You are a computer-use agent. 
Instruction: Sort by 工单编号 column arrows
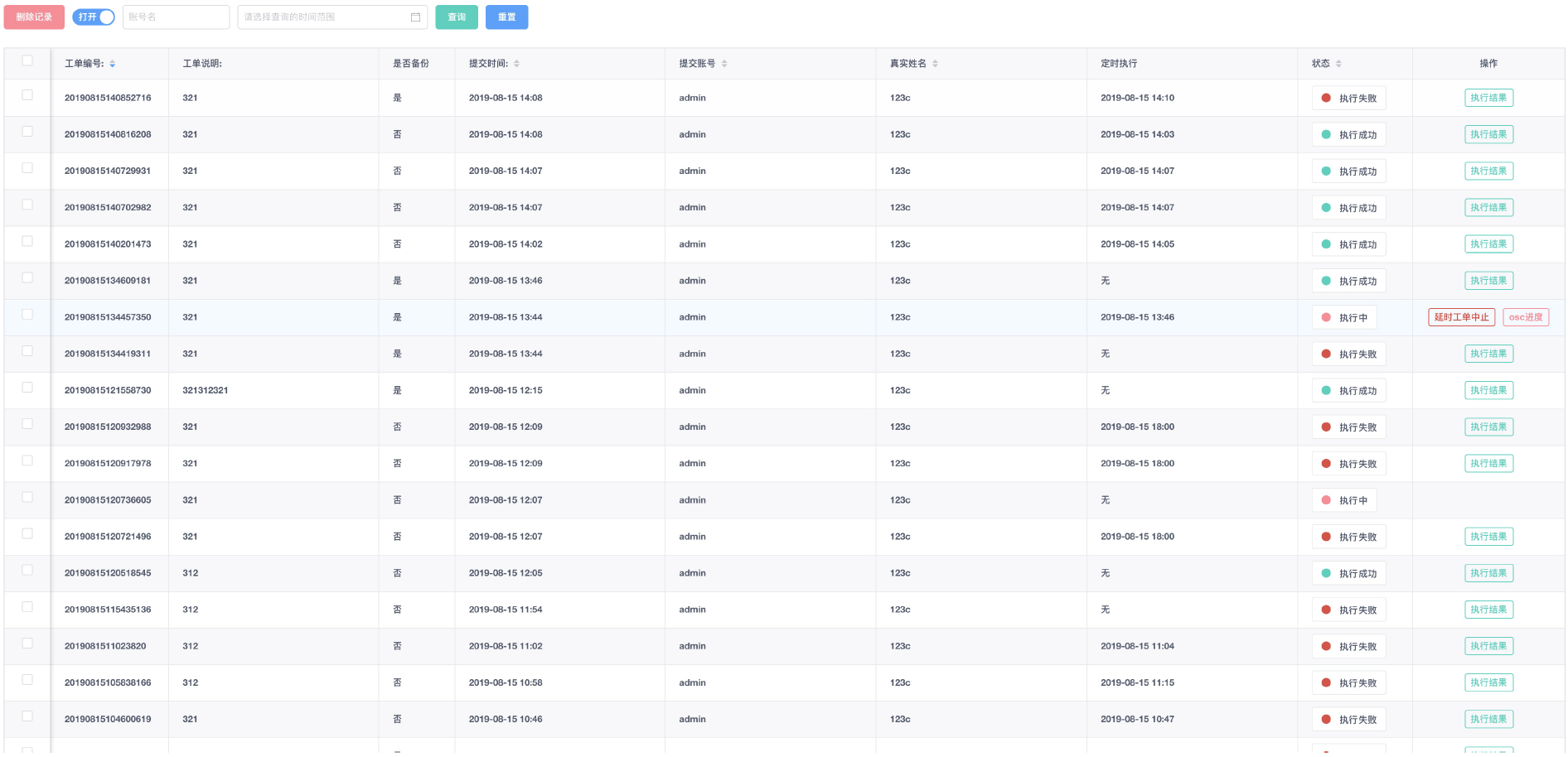[x=112, y=64]
